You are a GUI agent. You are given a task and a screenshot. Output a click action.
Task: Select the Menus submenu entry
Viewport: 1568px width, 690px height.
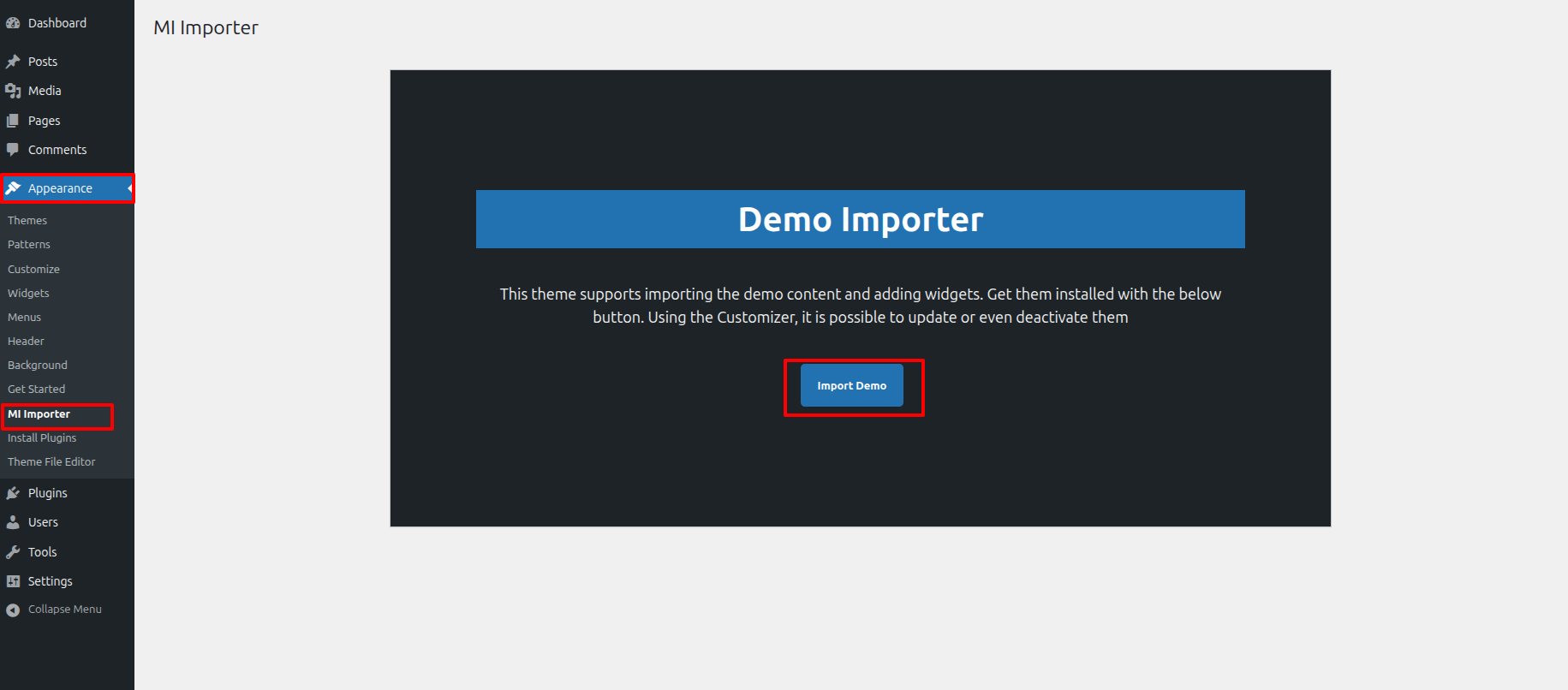(x=24, y=317)
